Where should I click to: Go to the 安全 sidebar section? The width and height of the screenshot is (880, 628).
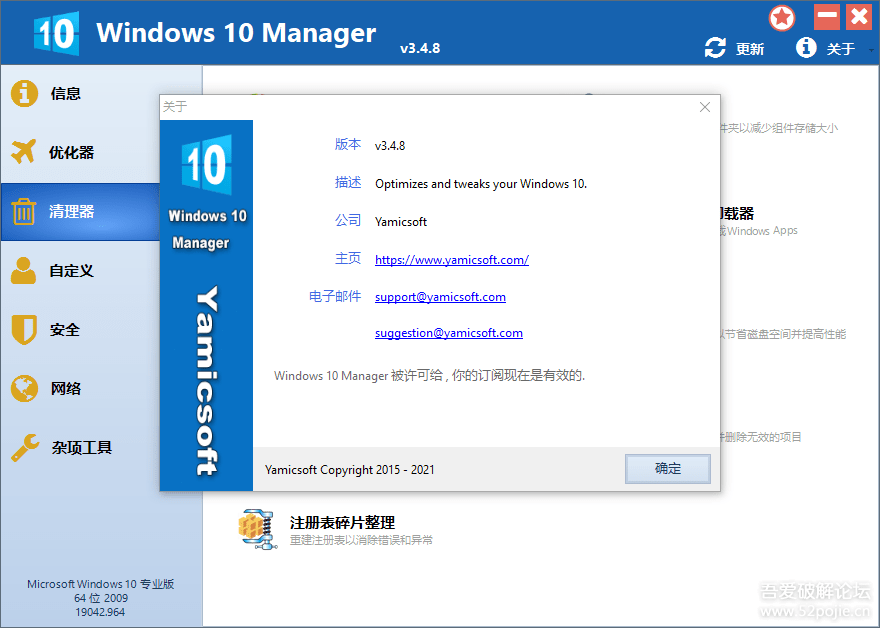point(65,329)
